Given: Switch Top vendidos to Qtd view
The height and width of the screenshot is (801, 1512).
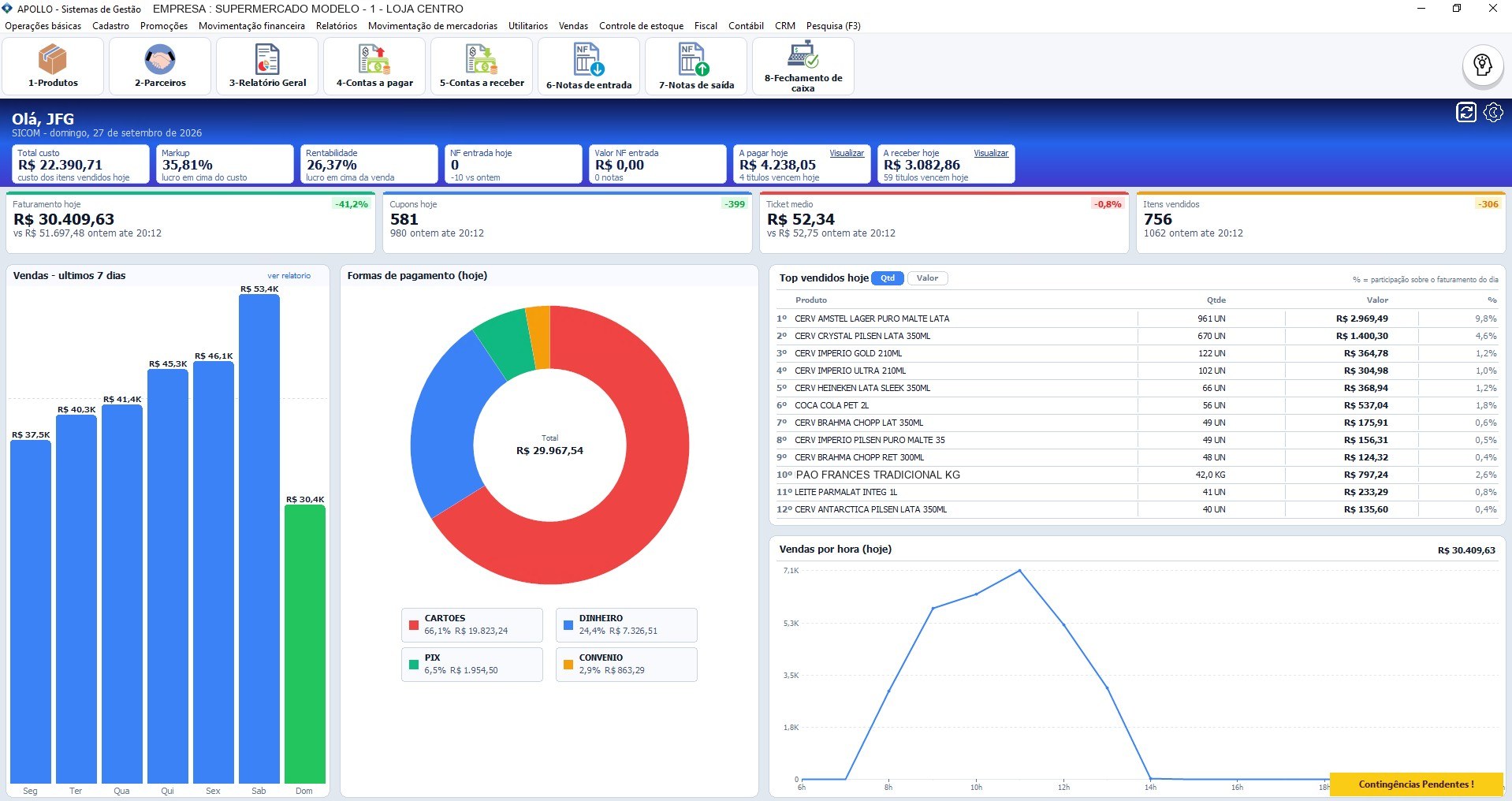Looking at the screenshot, I should pos(888,278).
